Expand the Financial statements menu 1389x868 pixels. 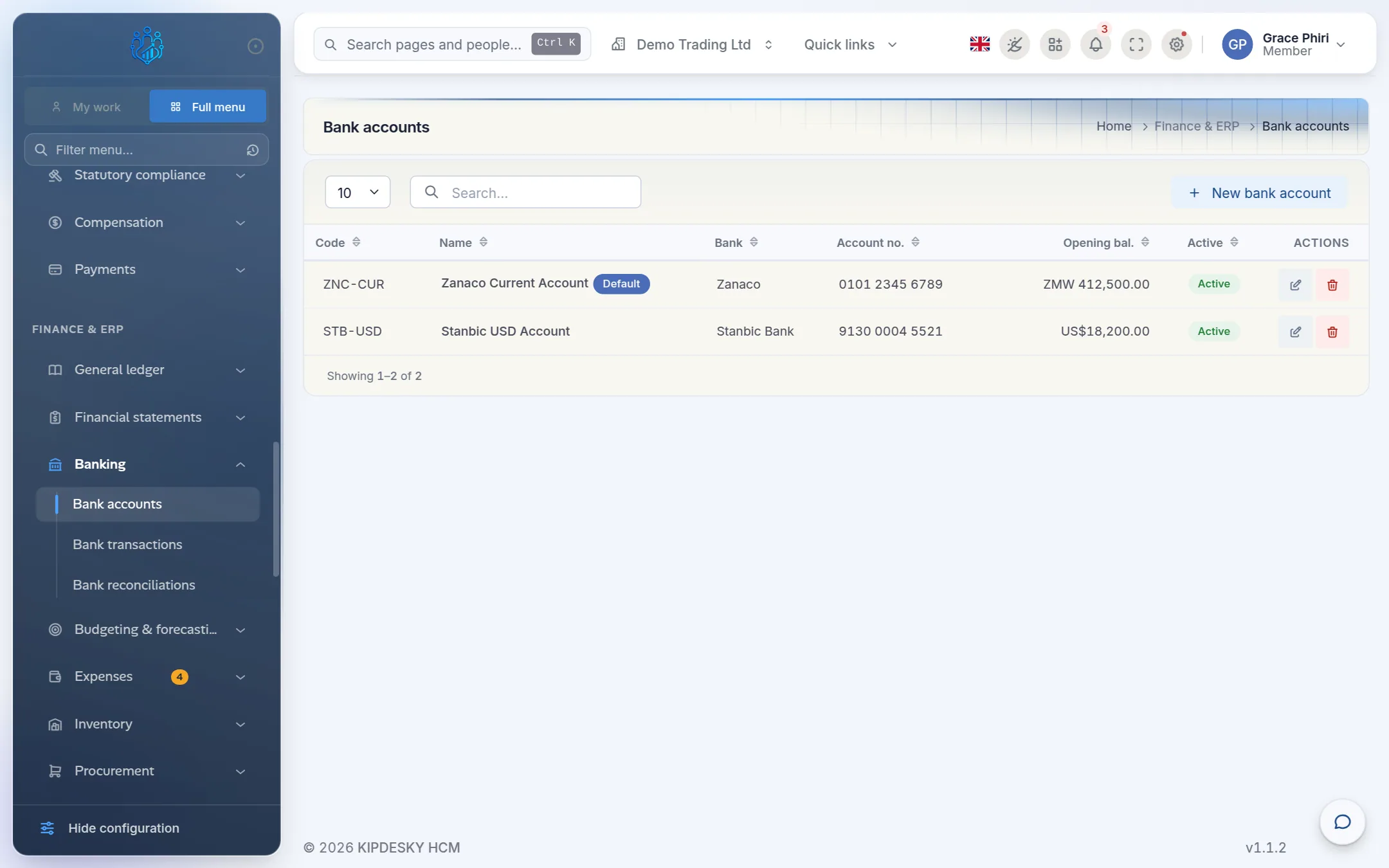coord(147,417)
